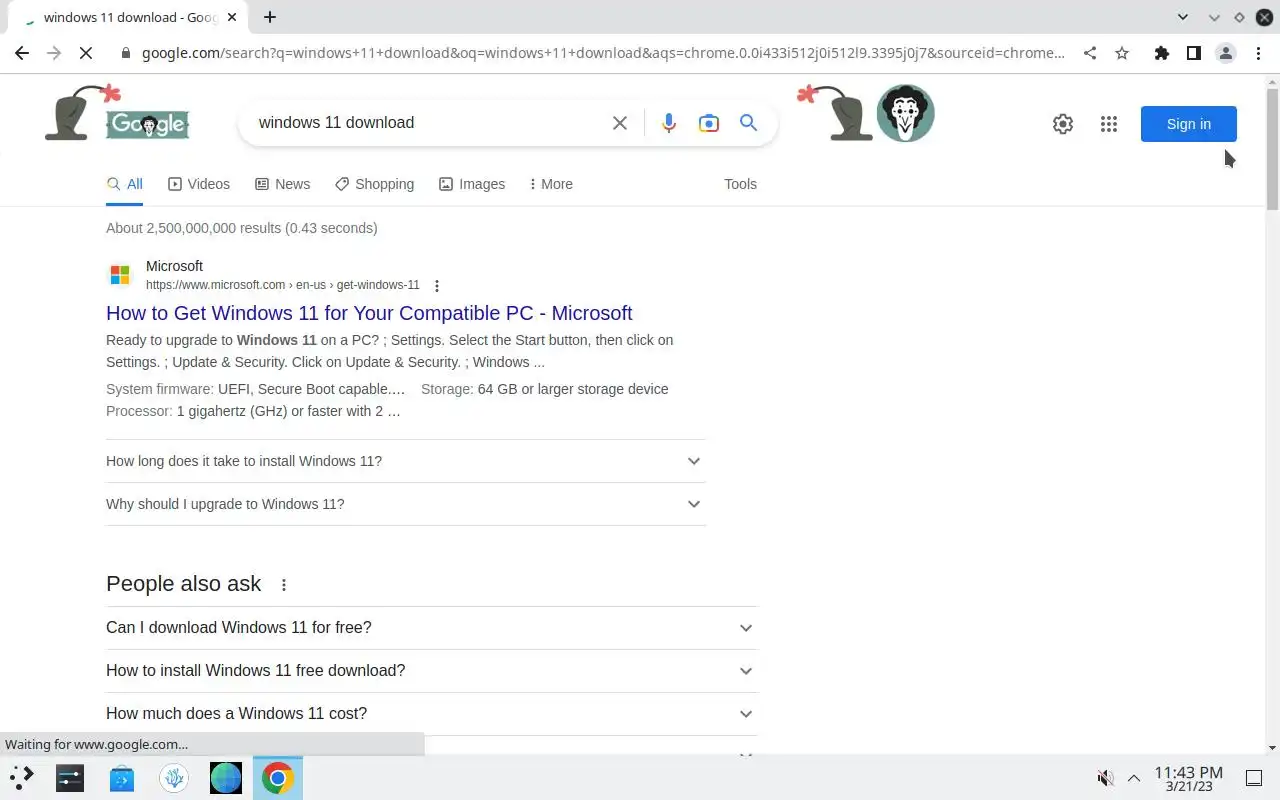1280x800 pixels.
Task: Open search Tools options
Action: click(x=740, y=184)
